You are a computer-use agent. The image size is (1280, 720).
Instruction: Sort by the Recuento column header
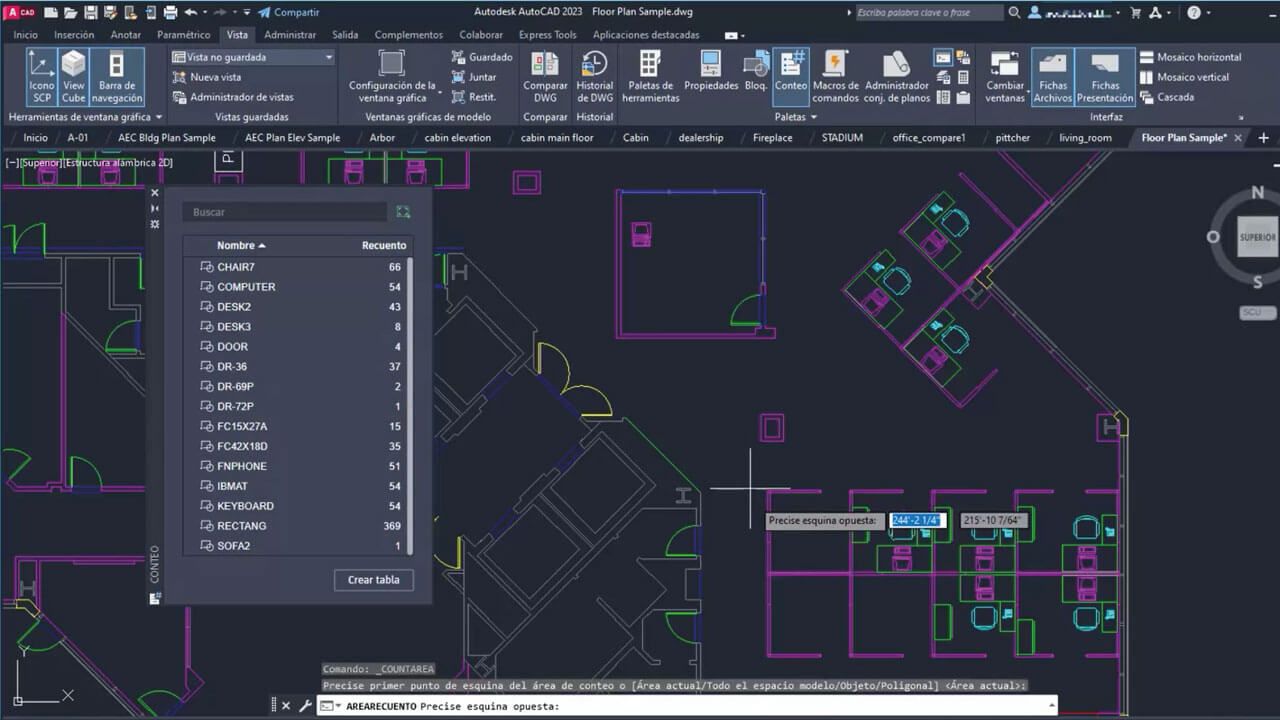[384, 245]
